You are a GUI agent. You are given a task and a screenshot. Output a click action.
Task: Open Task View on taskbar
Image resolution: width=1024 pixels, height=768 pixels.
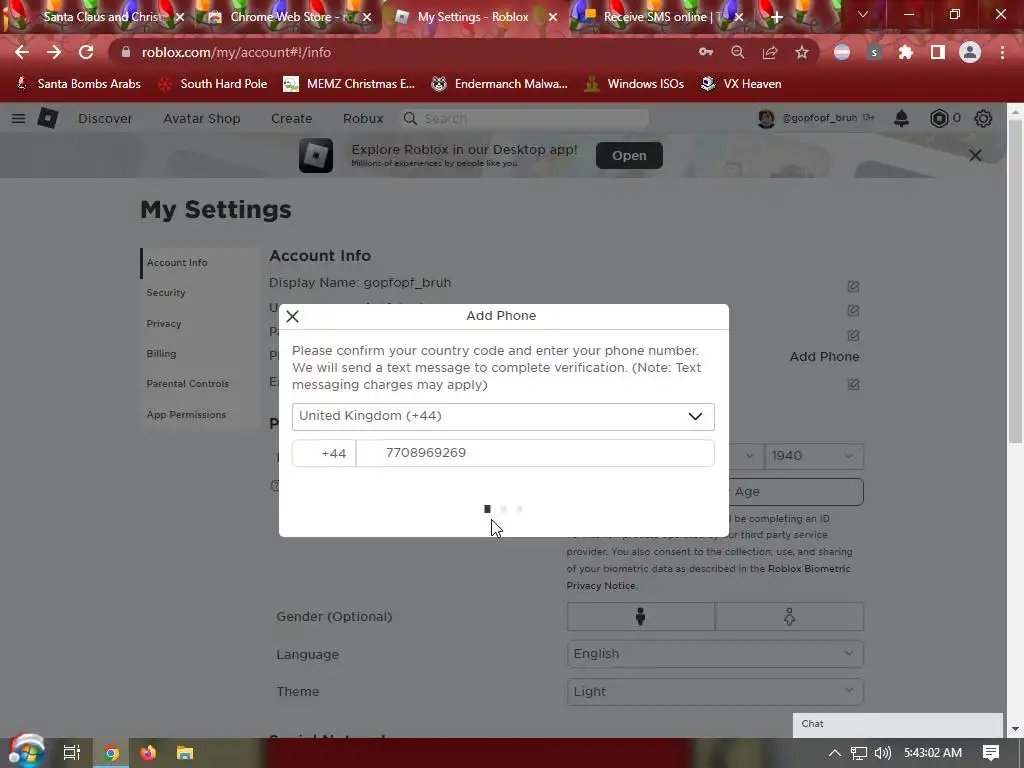coord(72,753)
